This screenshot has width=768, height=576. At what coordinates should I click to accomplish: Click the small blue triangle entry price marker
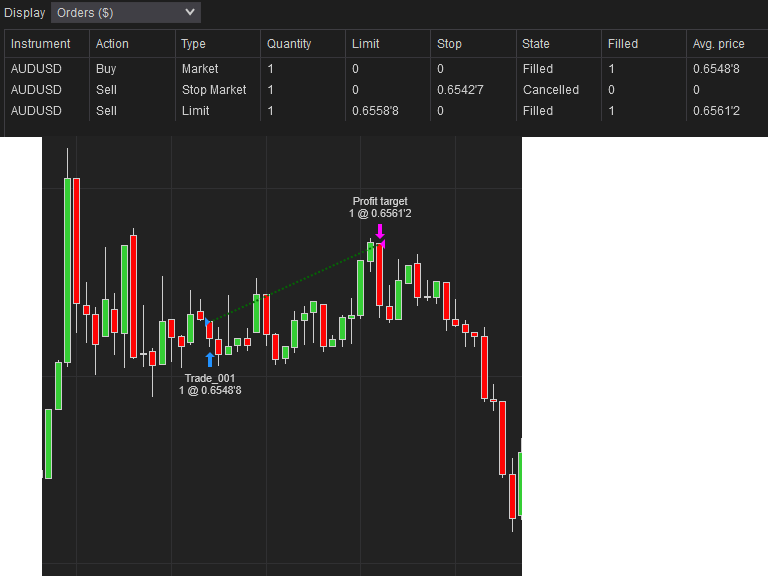[208, 322]
